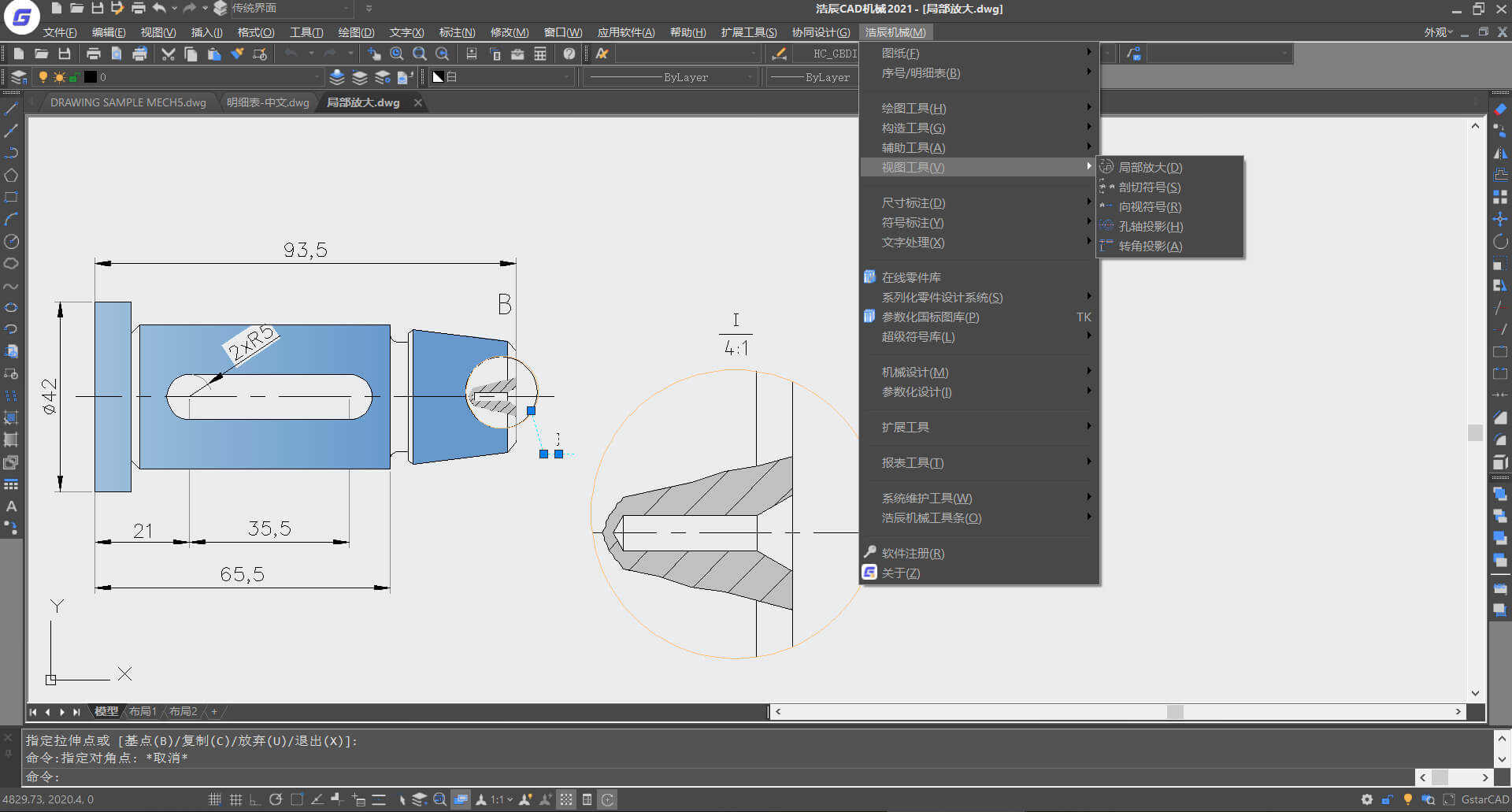Open the Layer Properties Manager icon
Viewport: 1512px width, 812px height.
pos(19,77)
